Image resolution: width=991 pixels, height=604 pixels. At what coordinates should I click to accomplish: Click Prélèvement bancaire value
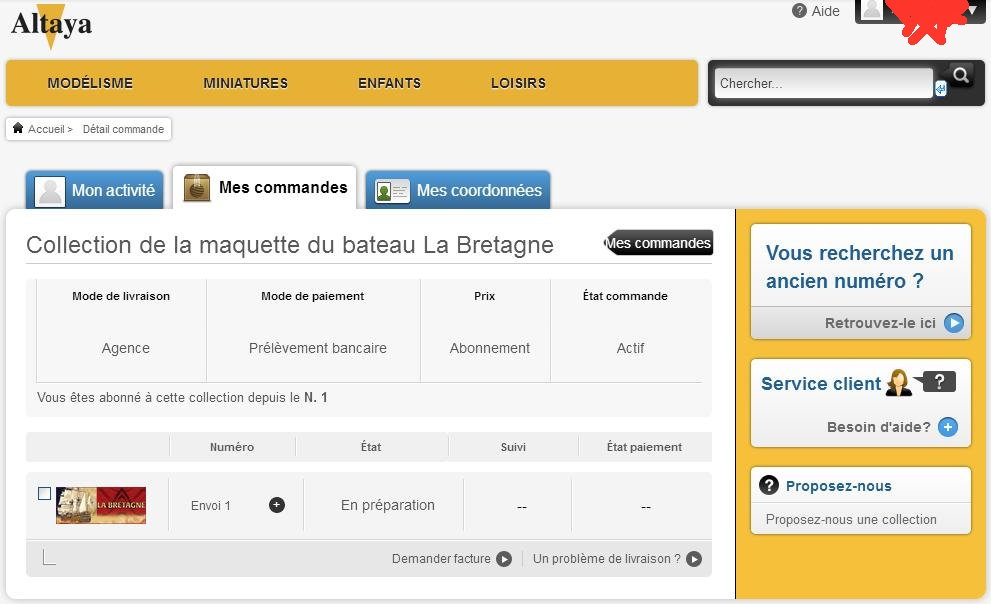pyautogui.click(x=317, y=348)
